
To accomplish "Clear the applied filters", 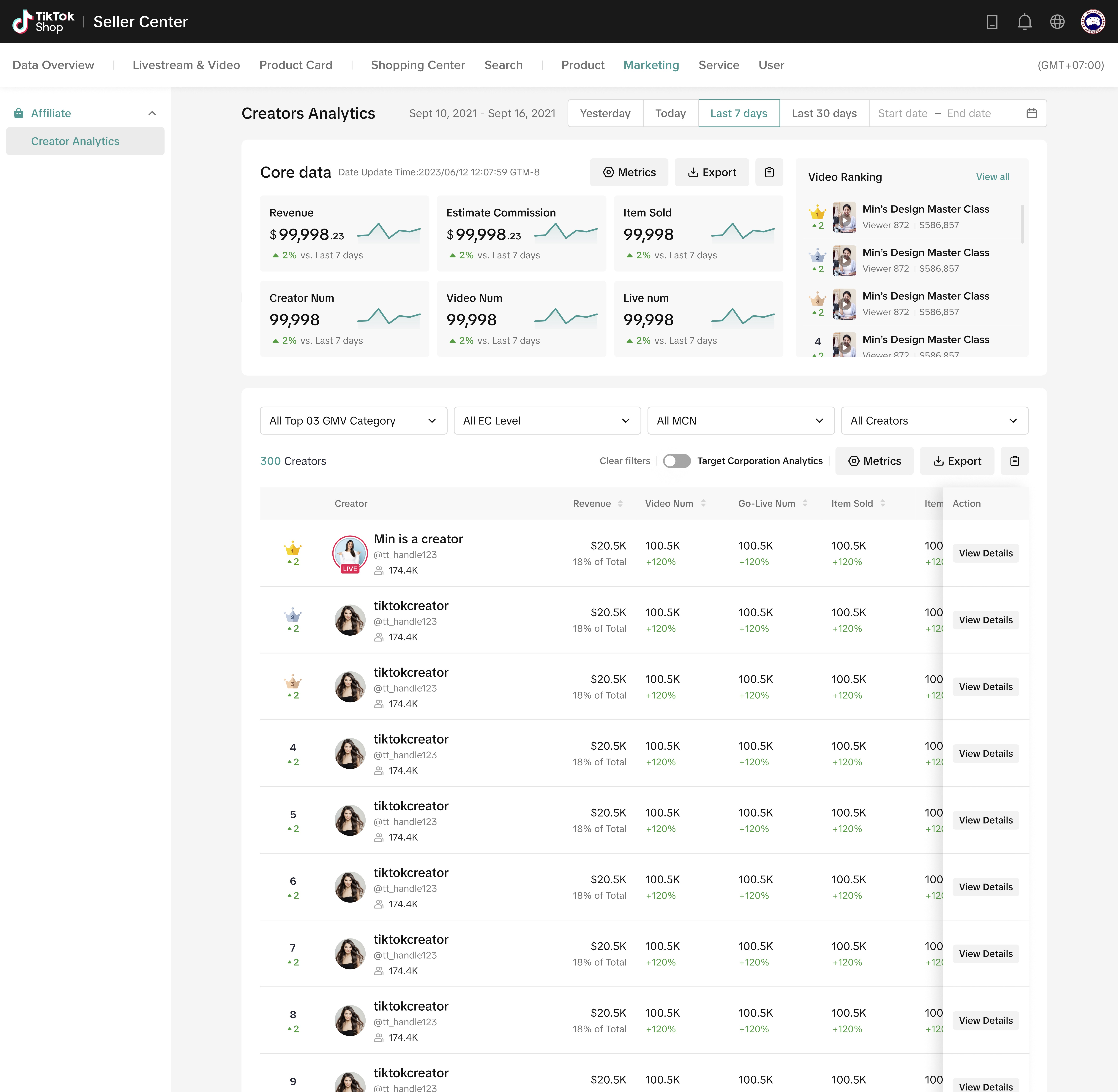I will pos(625,461).
